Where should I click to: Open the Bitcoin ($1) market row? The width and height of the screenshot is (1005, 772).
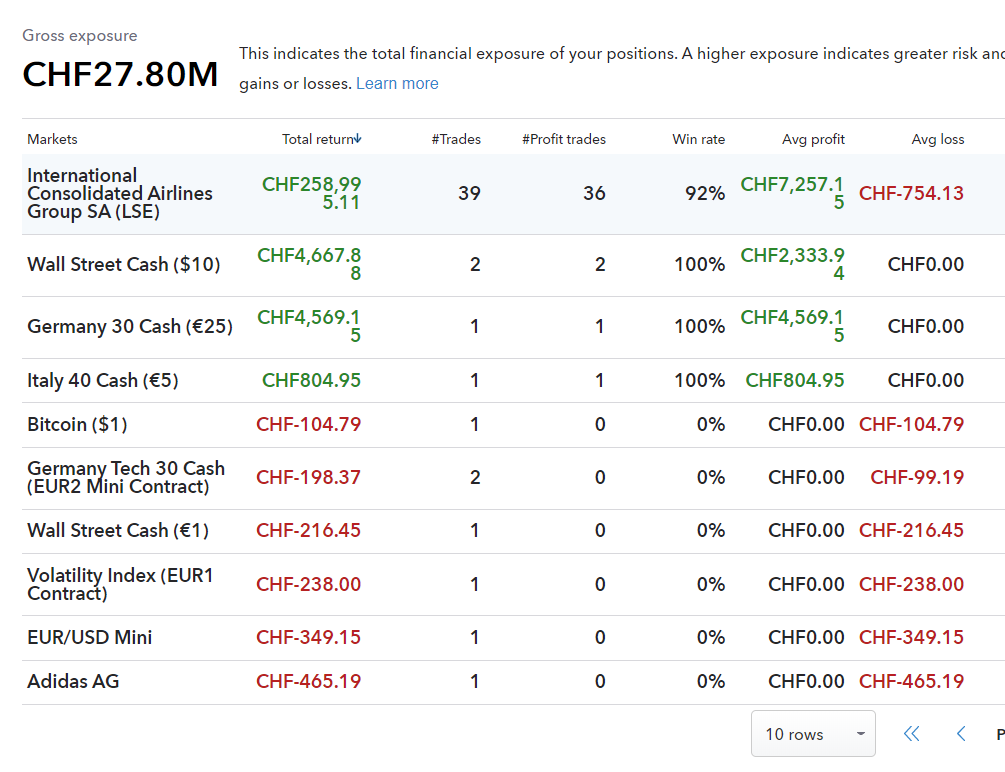click(77, 424)
